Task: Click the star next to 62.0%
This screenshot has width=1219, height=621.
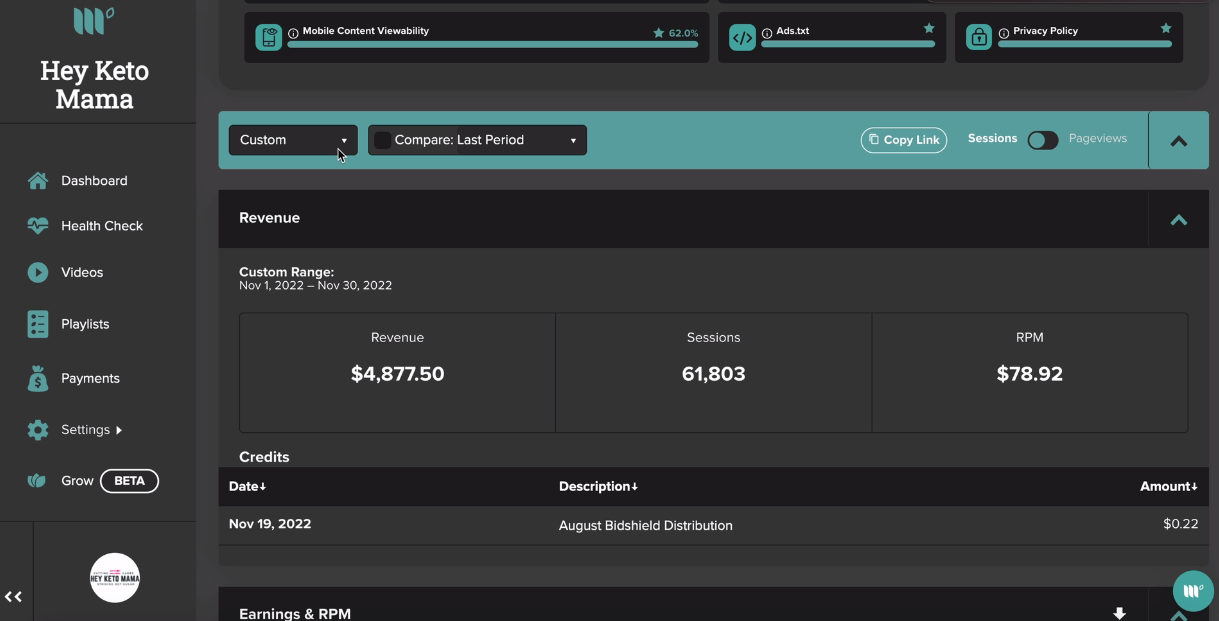Action: coord(658,33)
